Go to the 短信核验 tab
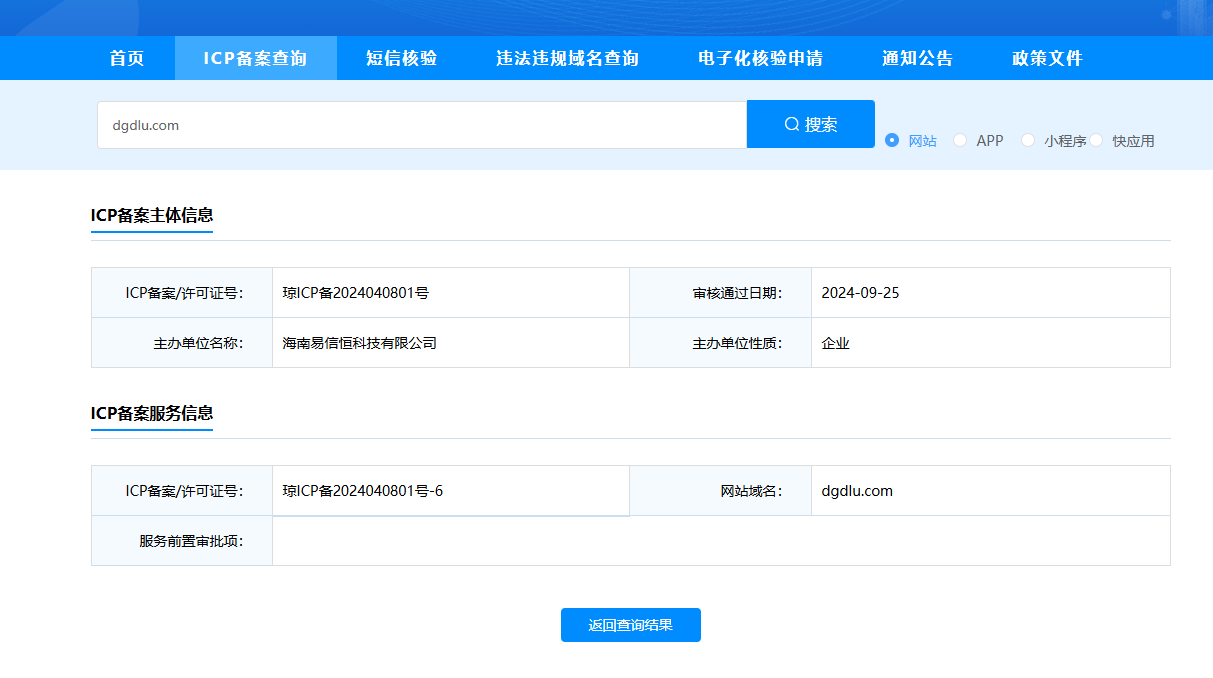 402,58
